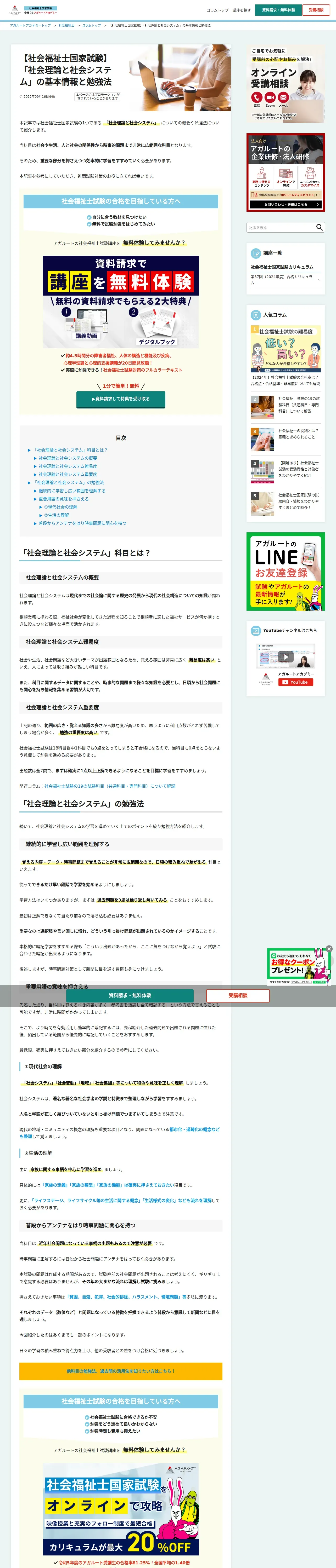Click the 資料請求で講座を無料体験 banner image
336x1568 pixels.
pos(121,302)
